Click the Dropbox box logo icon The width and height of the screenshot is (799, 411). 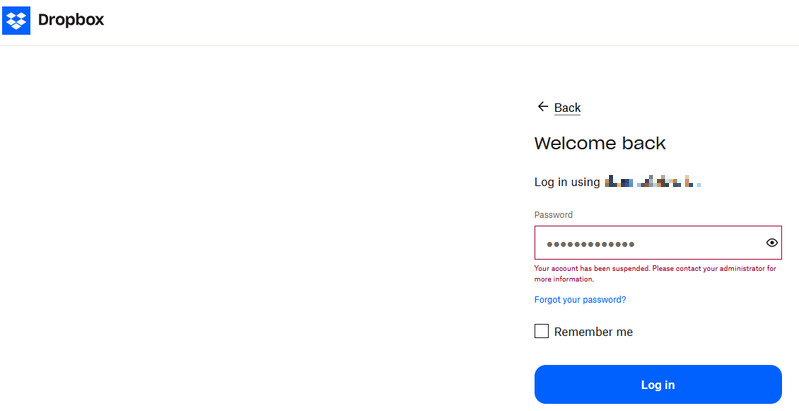coord(16,19)
